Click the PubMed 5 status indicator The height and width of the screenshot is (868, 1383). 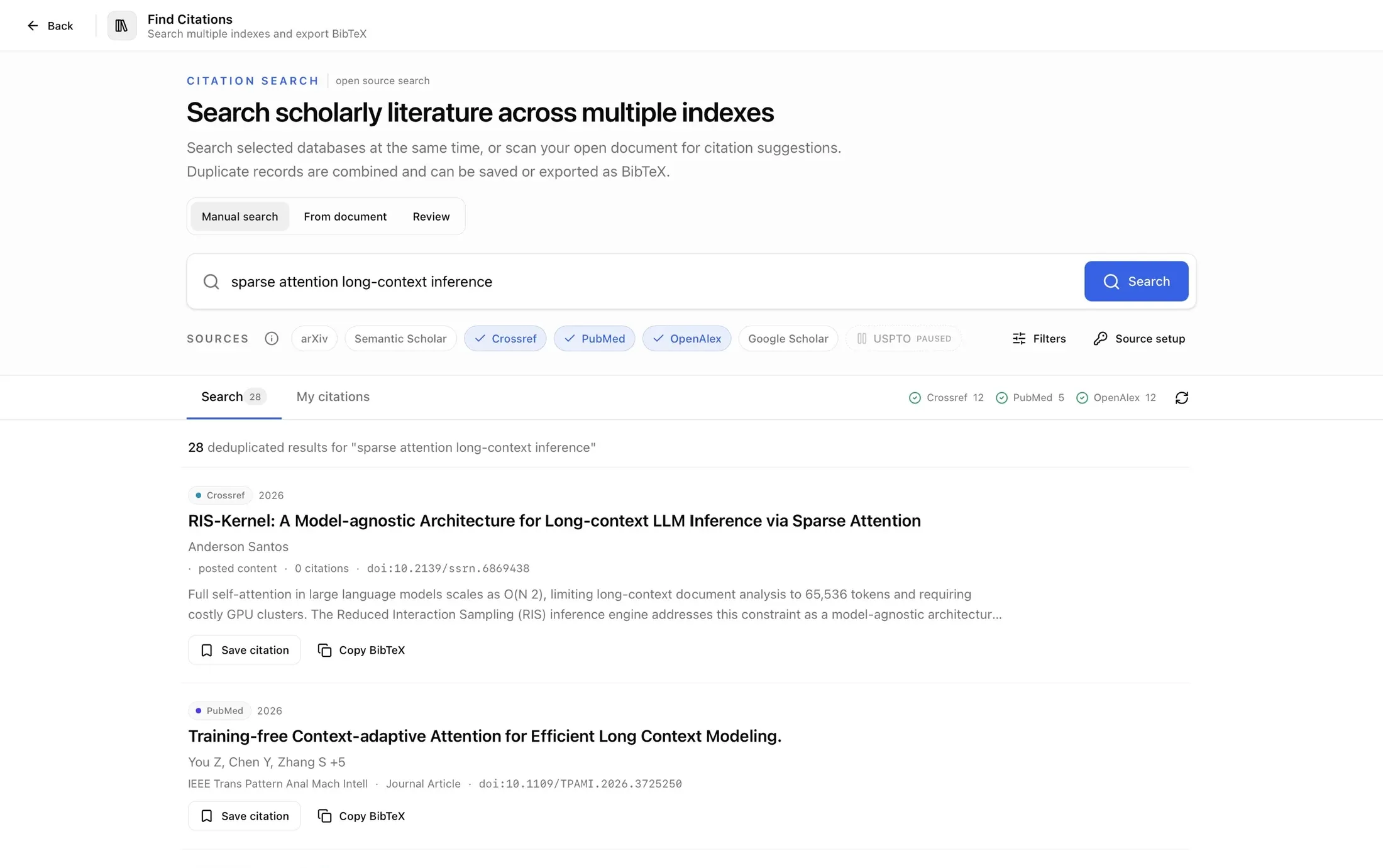click(x=1030, y=398)
